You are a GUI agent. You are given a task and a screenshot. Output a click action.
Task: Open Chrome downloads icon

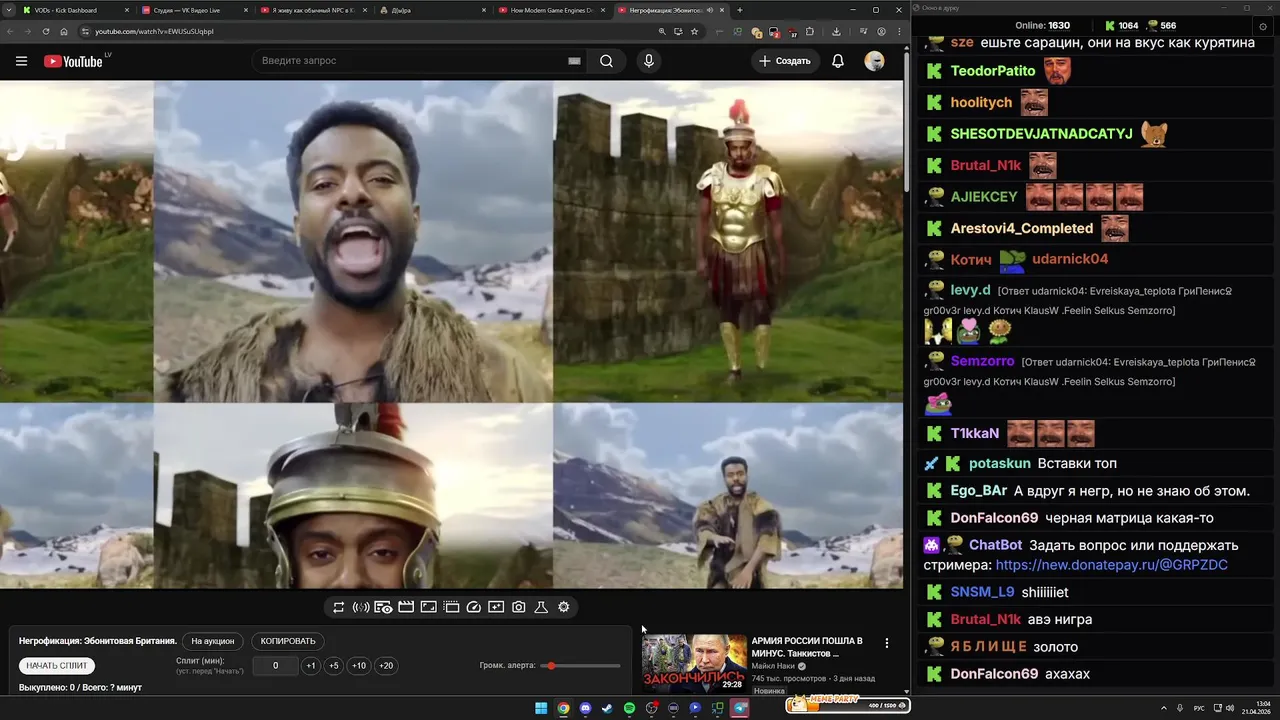pyautogui.click(x=836, y=31)
